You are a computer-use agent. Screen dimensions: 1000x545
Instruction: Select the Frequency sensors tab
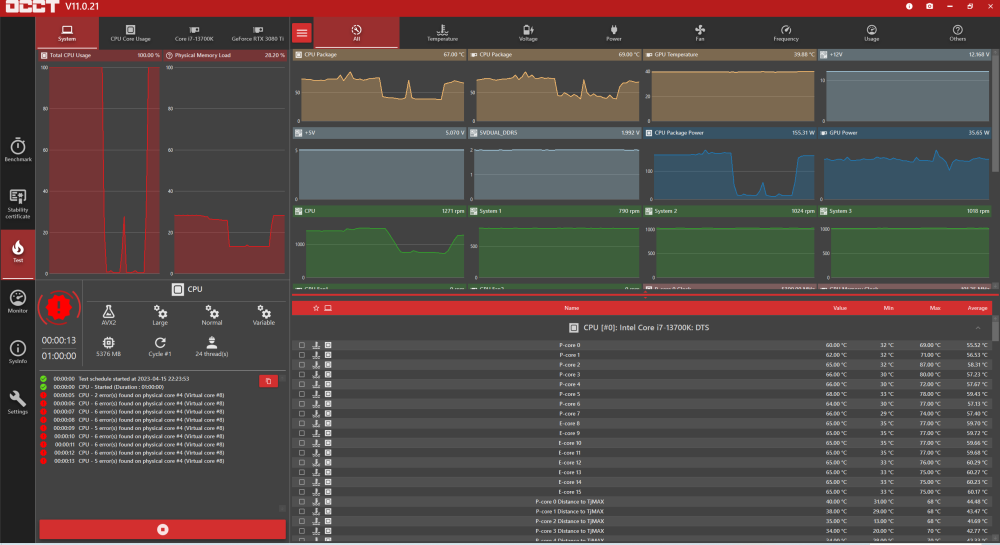[786, 33]
